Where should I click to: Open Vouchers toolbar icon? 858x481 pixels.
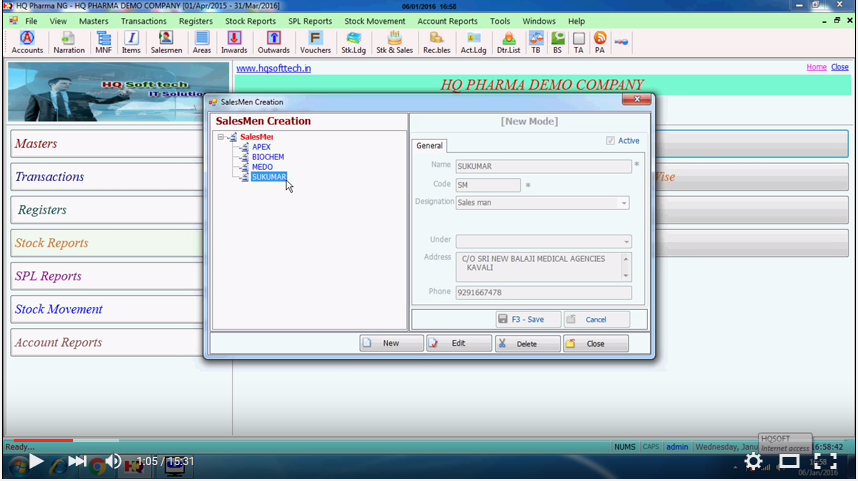coord(315,42)
